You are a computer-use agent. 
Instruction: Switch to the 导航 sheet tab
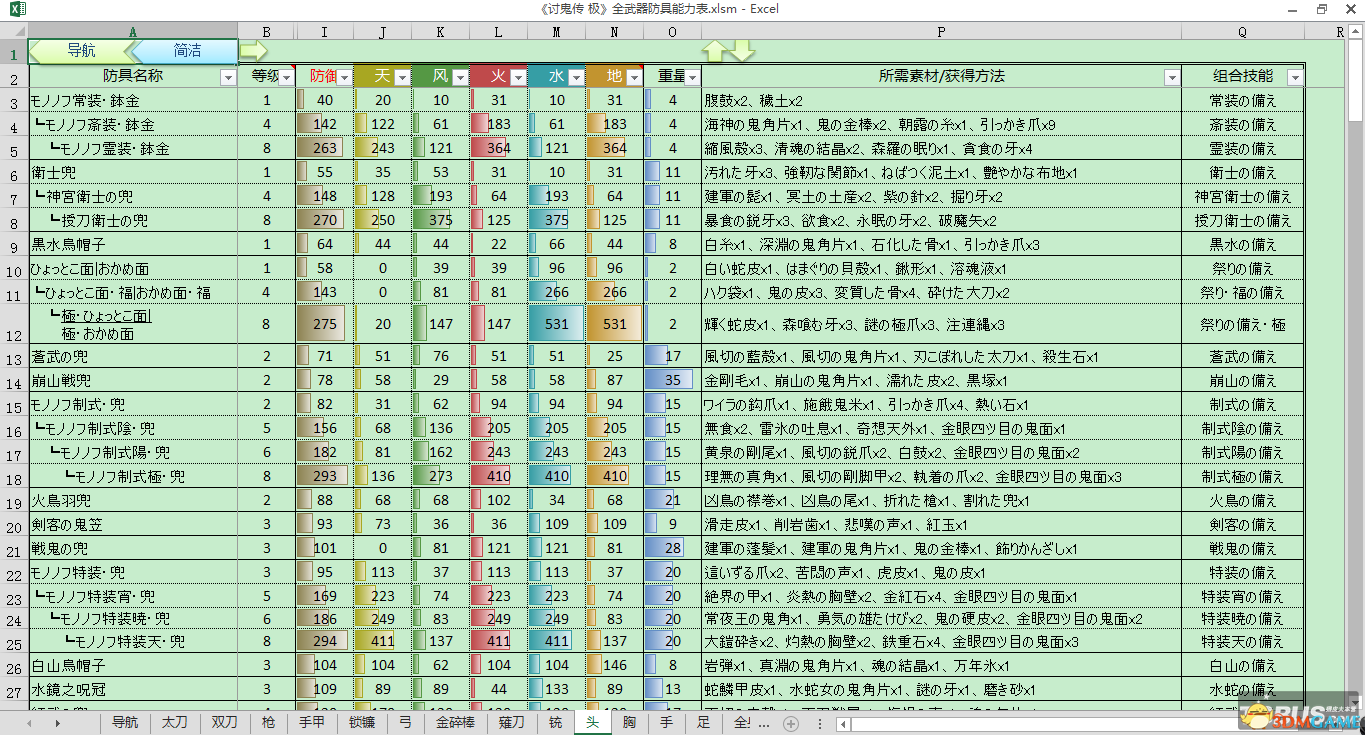(x=125, y=723)
